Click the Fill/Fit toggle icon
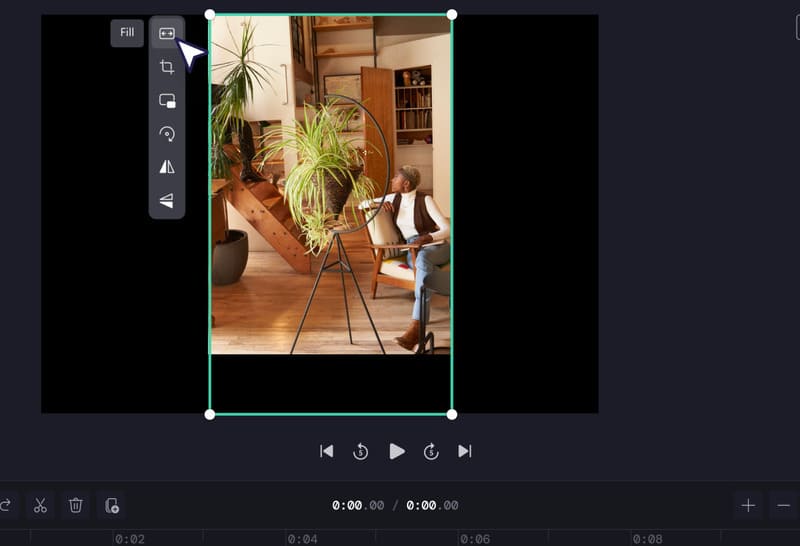 (167, 33)
